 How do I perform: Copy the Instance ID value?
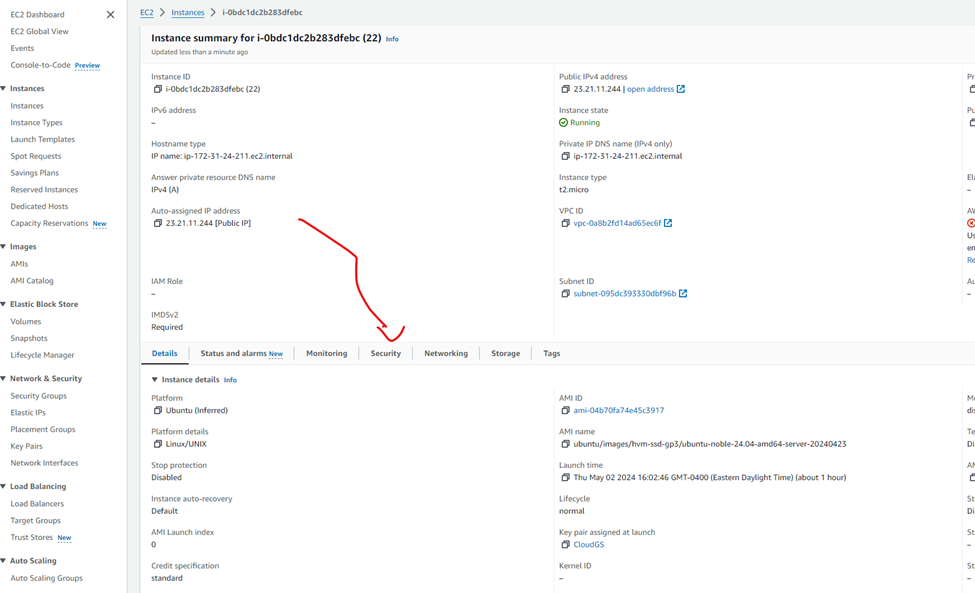pyautogui.click(x=158, y=89)
